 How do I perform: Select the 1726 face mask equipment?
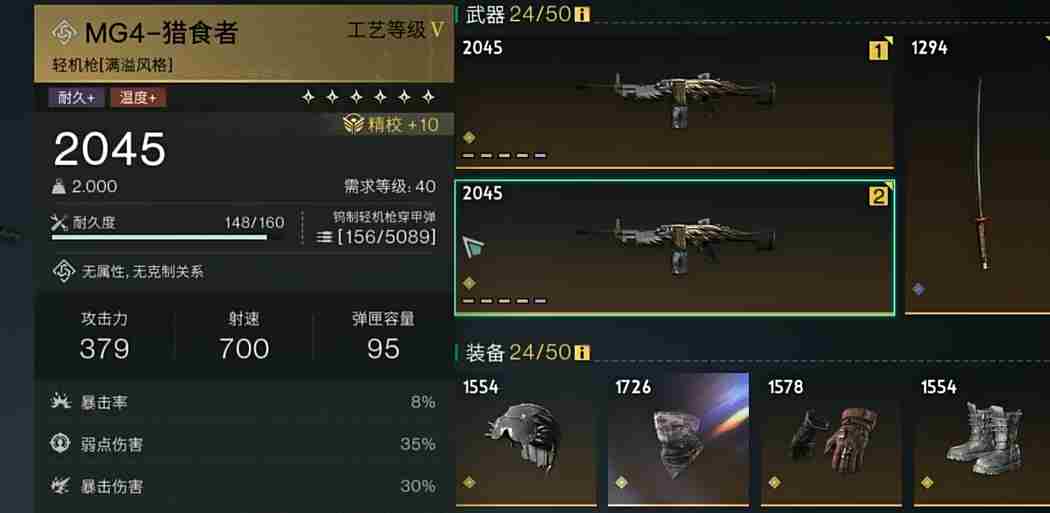[678, 439]
